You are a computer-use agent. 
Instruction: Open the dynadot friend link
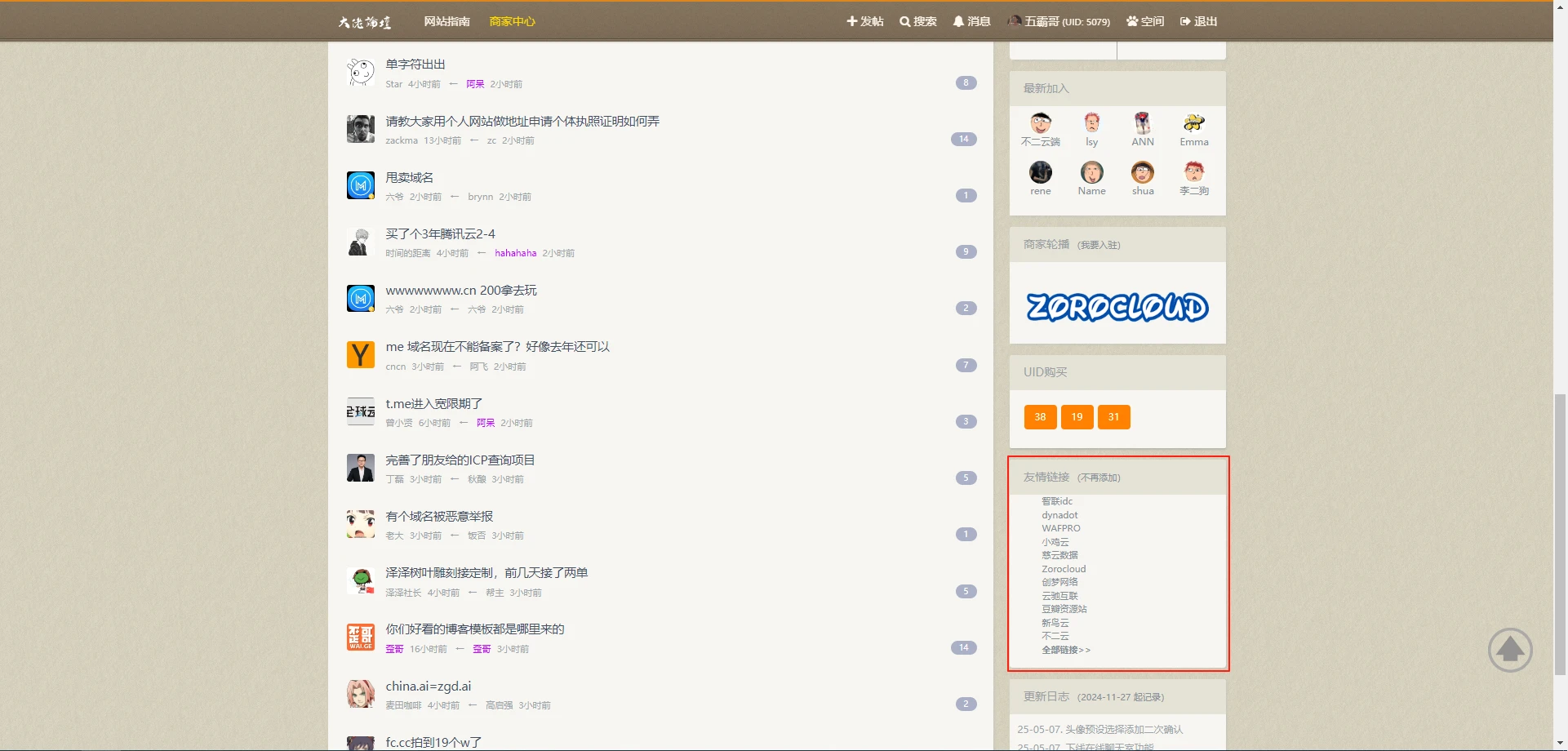coord(1059,515)
